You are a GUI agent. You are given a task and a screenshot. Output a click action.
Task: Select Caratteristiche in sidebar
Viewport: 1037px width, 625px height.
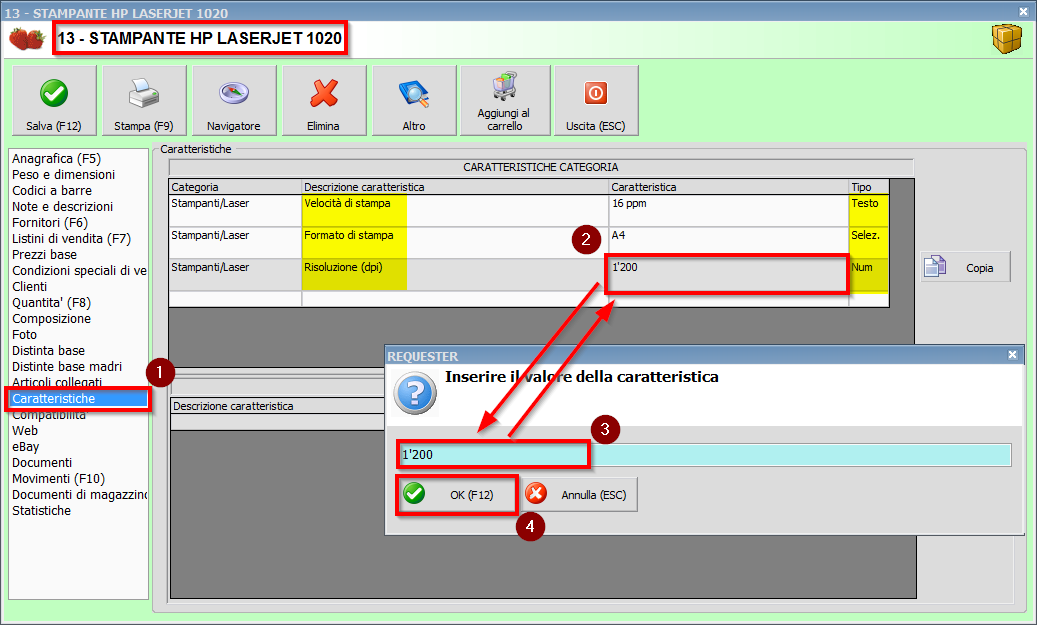[x=79, y=399]
